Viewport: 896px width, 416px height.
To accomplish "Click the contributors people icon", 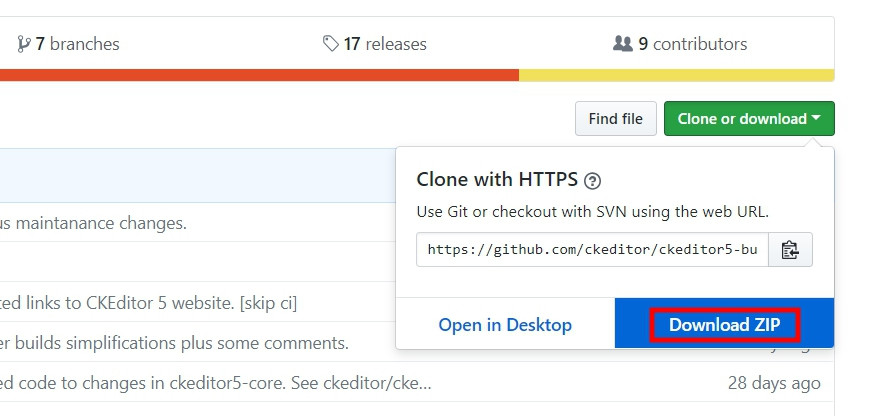I will pyautogui.click(x=622, y=43).
